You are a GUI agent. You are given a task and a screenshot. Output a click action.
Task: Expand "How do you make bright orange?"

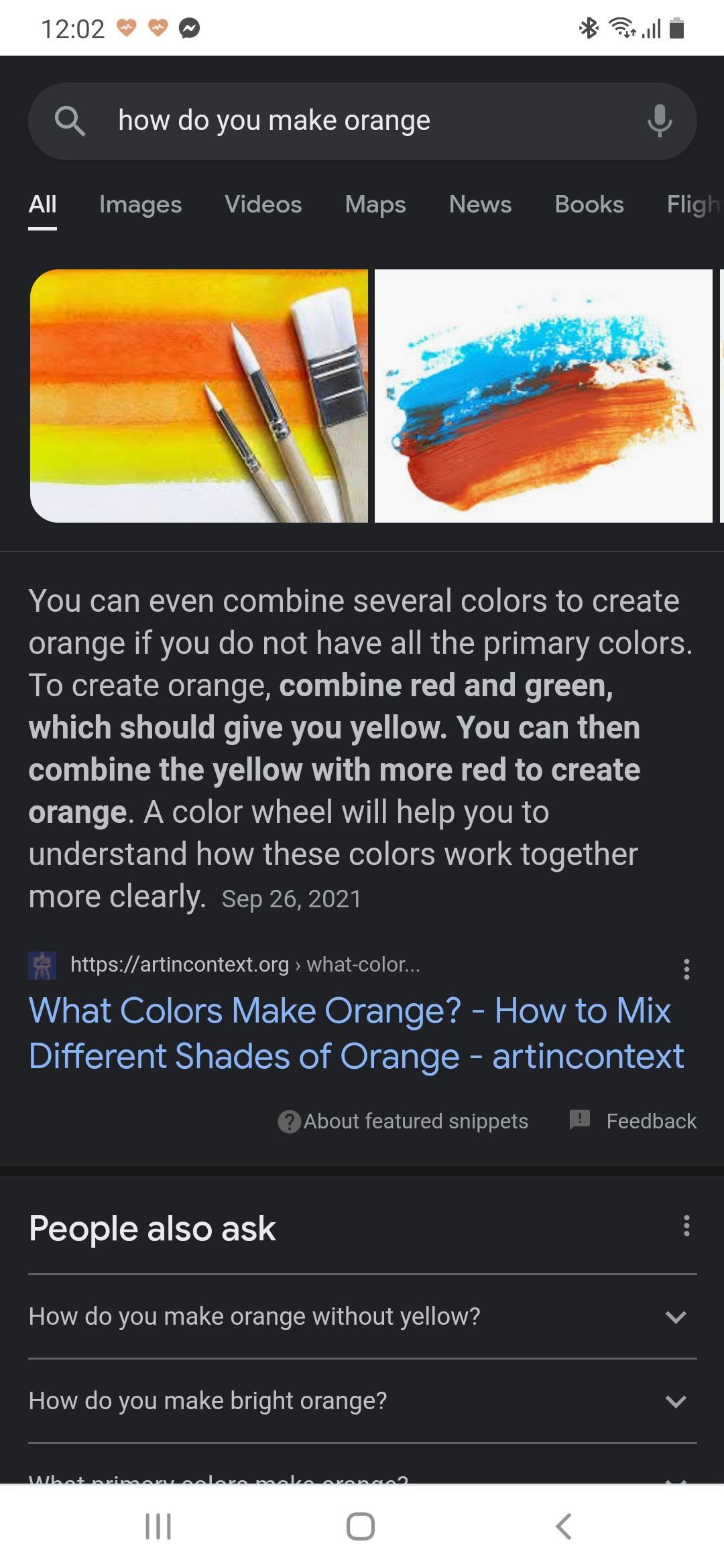676,1401
